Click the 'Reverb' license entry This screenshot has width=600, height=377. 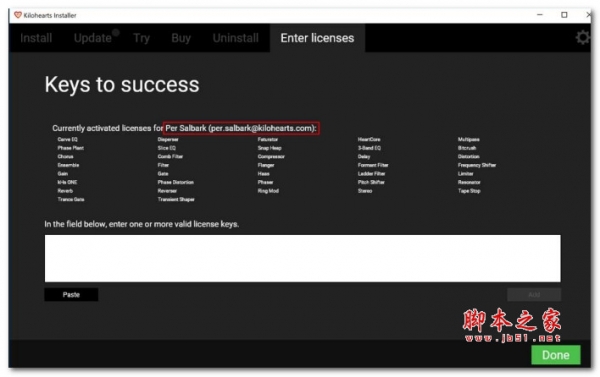[x=65, y=191]
